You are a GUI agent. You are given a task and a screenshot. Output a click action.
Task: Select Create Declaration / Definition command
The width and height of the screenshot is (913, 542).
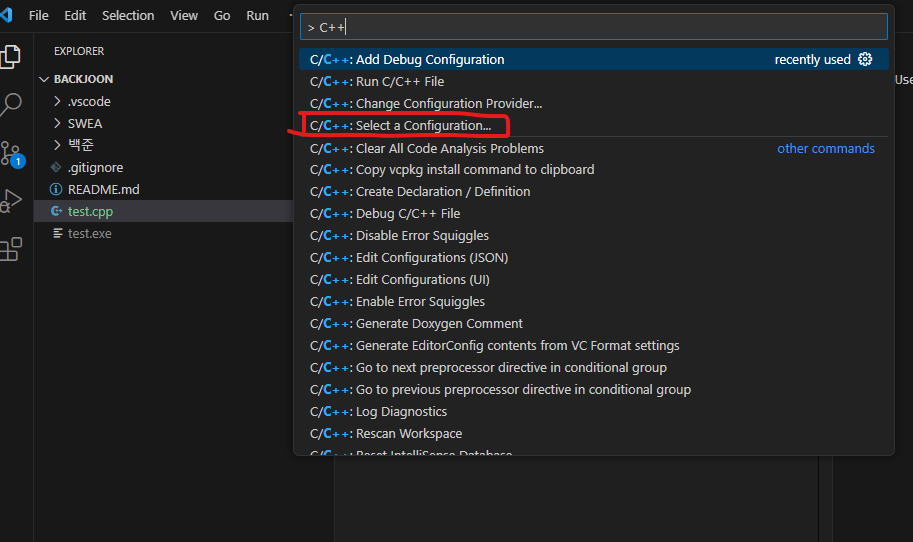tap(594, 192)
